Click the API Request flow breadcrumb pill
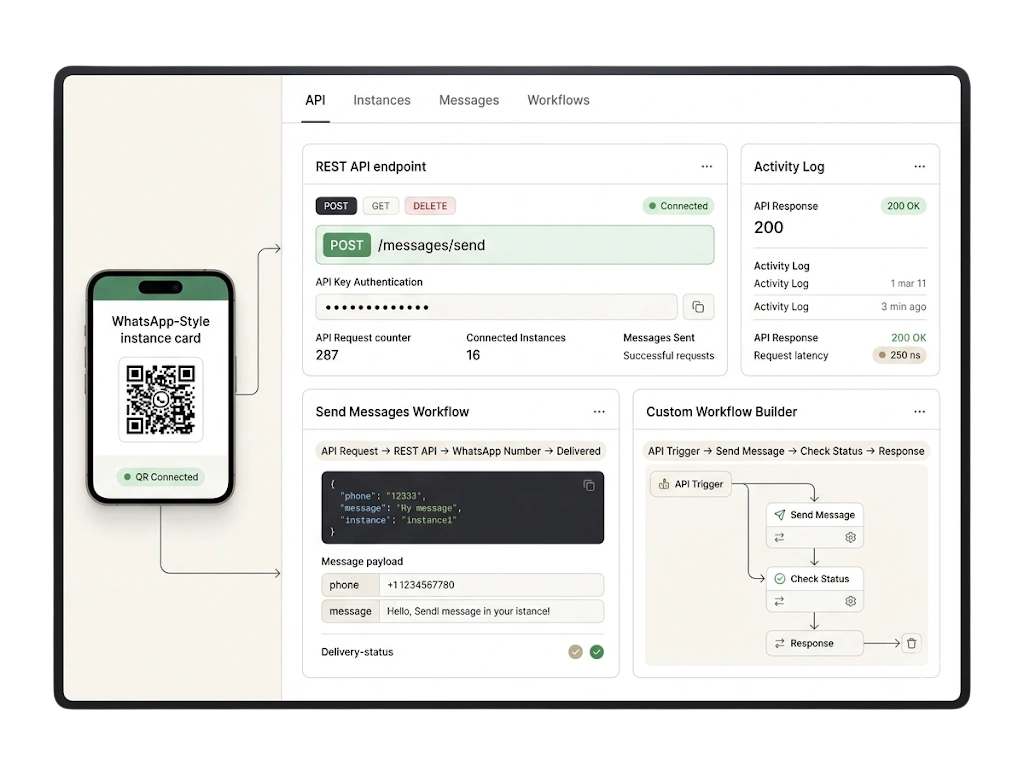This screenshot has width=1024, height=765. point(461,451)
